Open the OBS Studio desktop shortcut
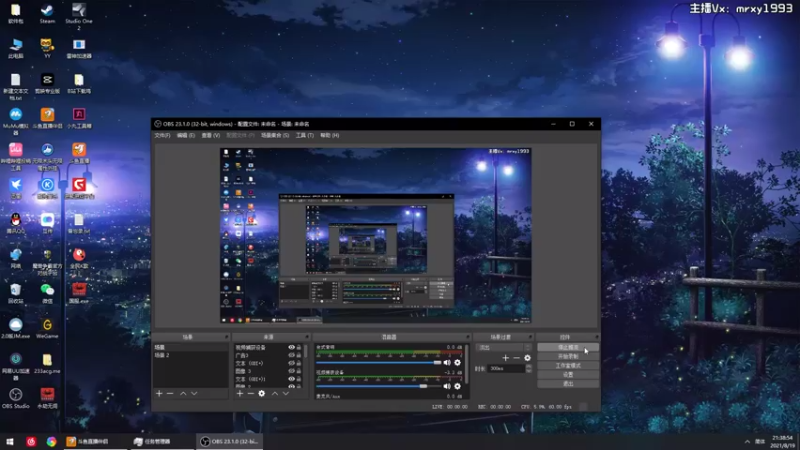800x450 pixels. click(x=15, y=399)
